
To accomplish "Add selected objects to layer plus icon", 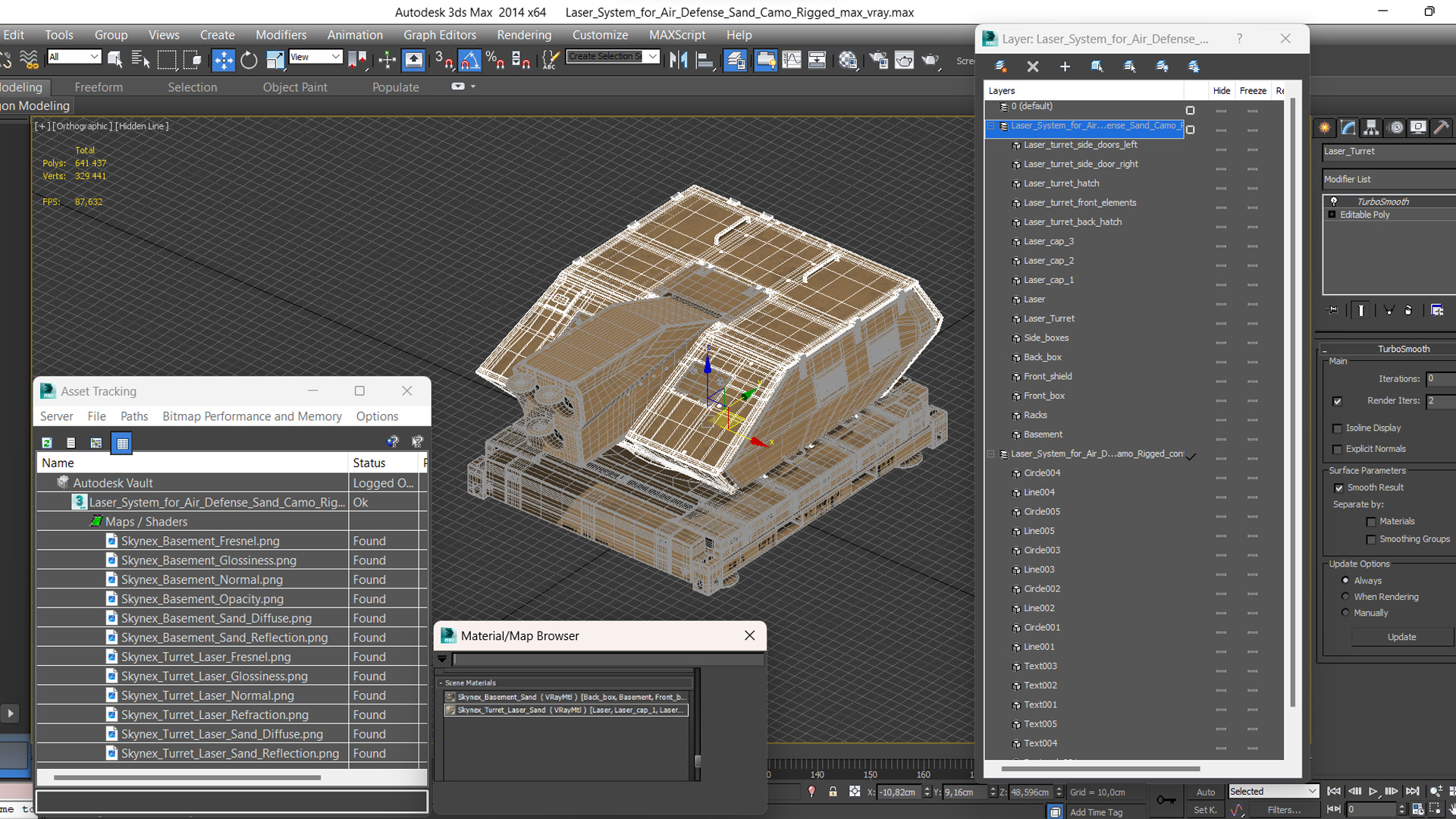I will 1065,67.
